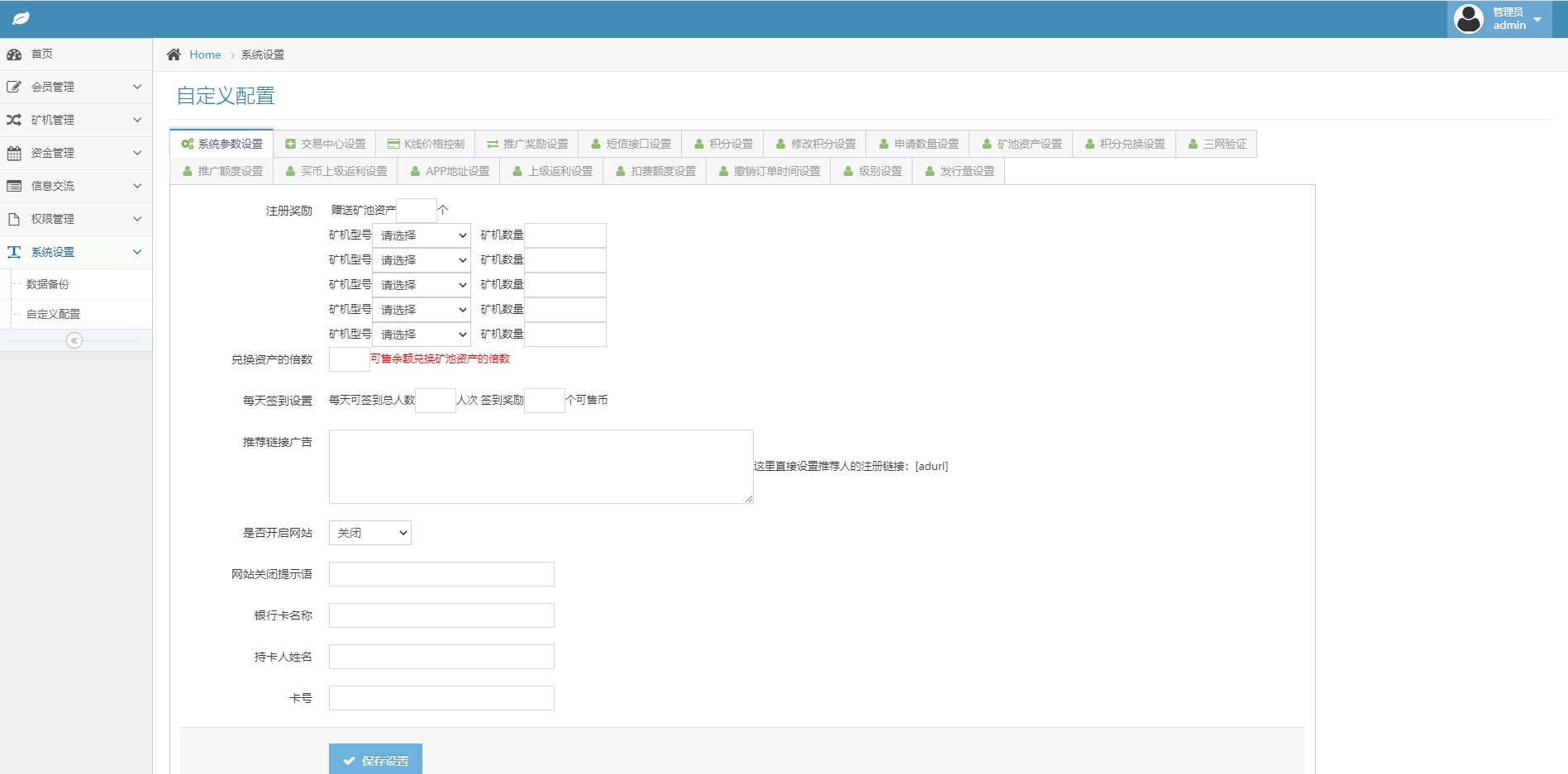Click the shuffle icon beside 矿机管理
Screen dimensions: 1568x774
coord(14,120)
